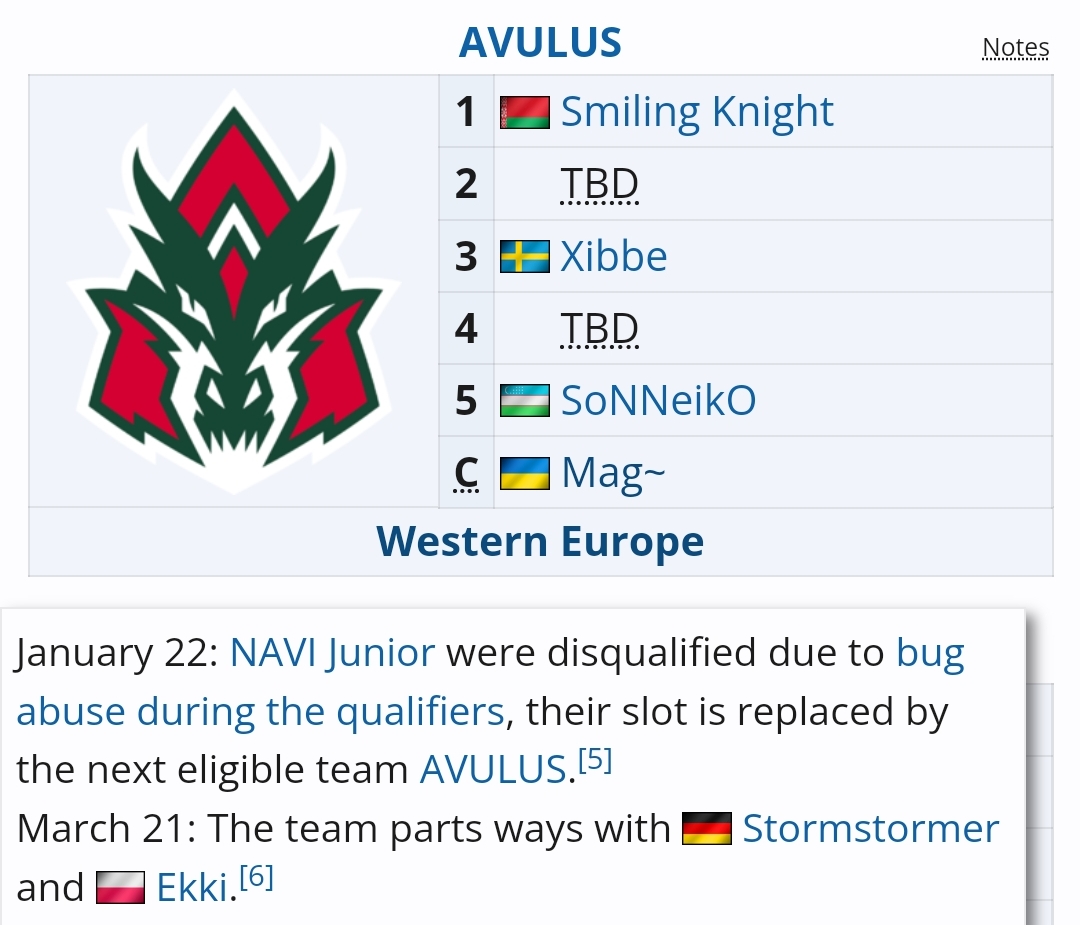This screenshot has height=925, width=1080.
Task: Open coach Mag~ profile link
Action: click(612, 472)
